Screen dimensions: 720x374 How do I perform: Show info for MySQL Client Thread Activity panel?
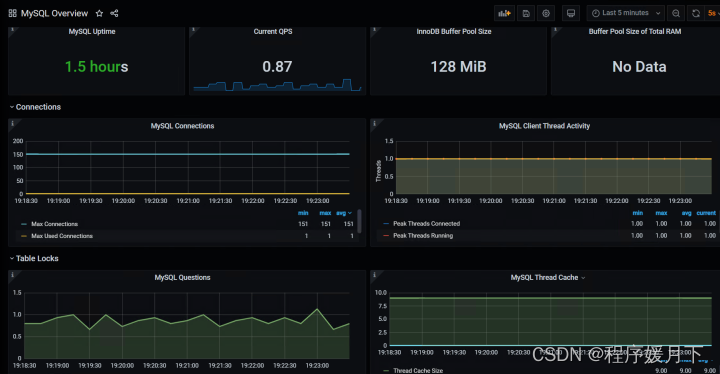point(374,123)
